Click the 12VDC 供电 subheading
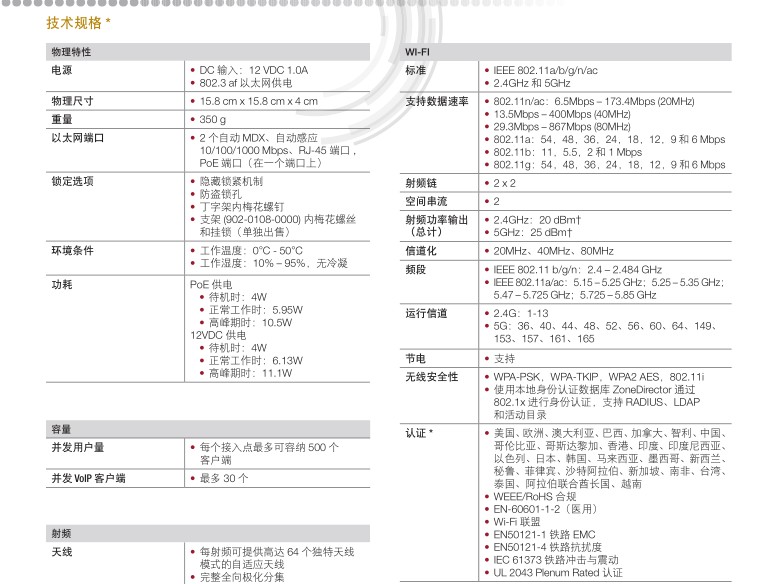 pyautogui.click(x=218, y=335)
